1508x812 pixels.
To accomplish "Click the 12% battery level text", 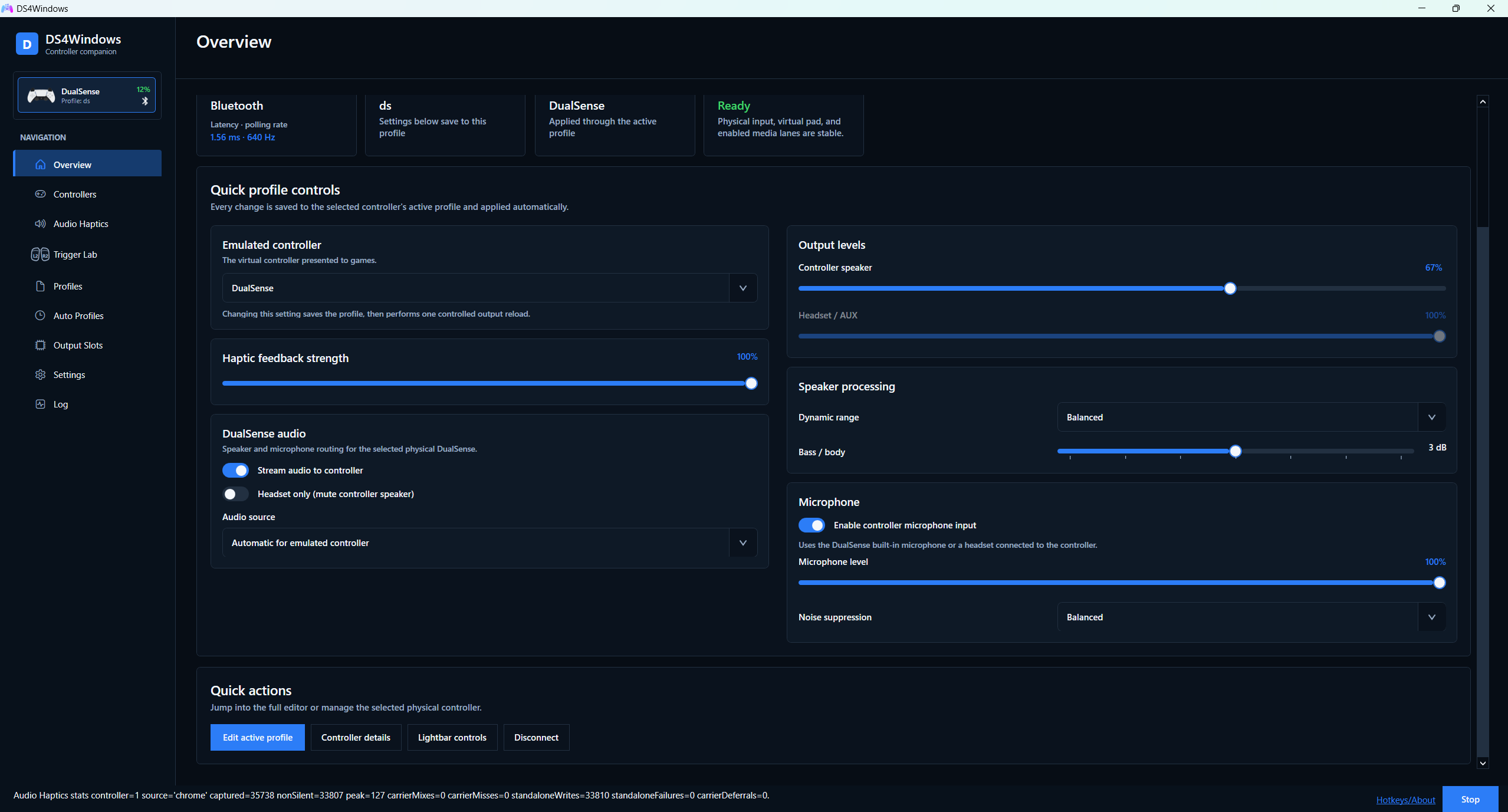I will coord(143,90).
